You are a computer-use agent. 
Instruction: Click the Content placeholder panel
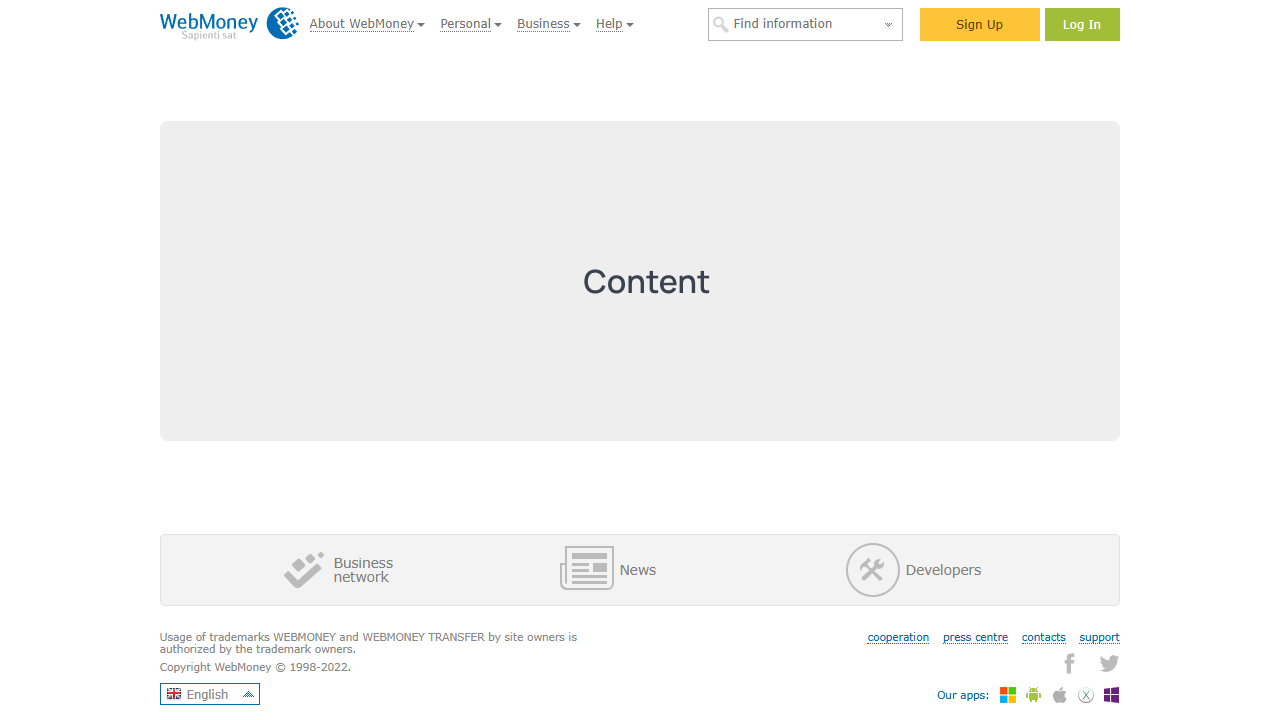[640, 281]
